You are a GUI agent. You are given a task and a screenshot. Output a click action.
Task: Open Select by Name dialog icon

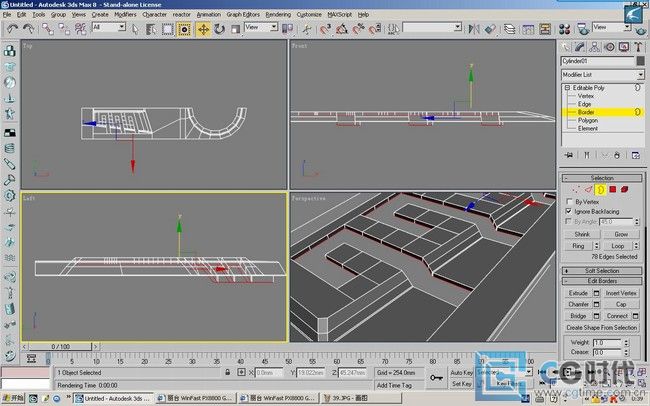click(151, 29)
